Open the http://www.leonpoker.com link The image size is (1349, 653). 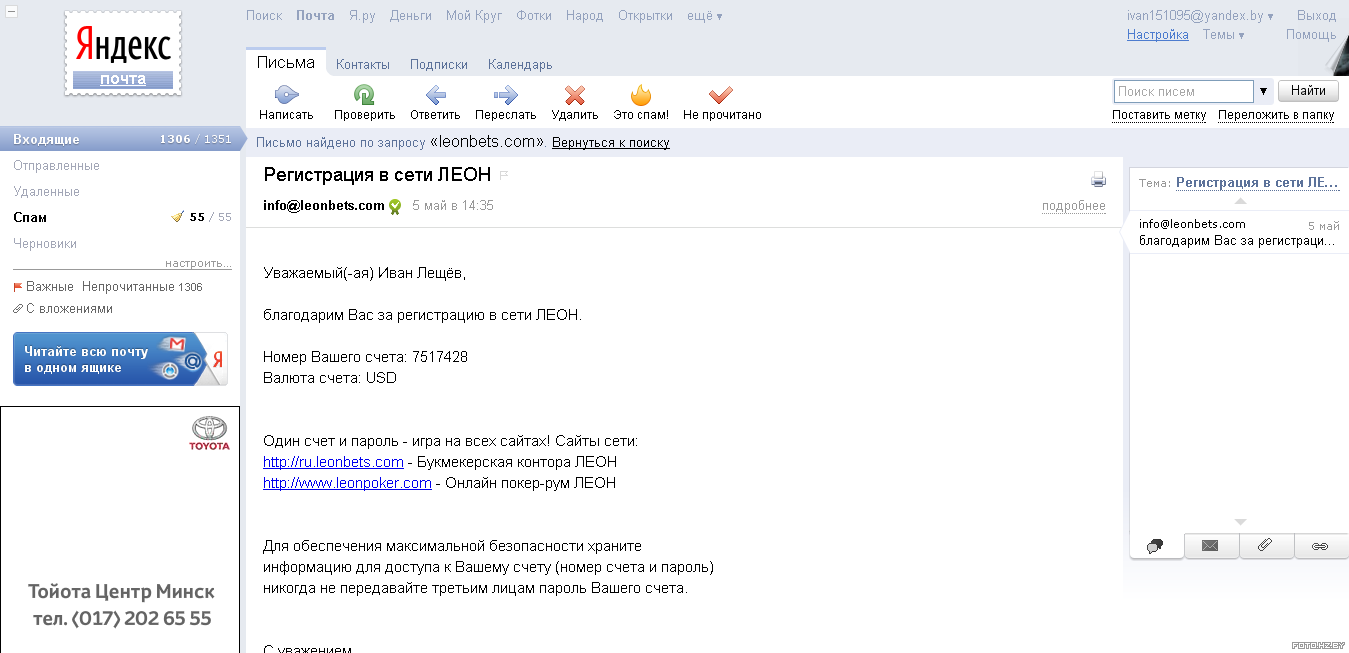pyautogui.click(x=347, y=483)
